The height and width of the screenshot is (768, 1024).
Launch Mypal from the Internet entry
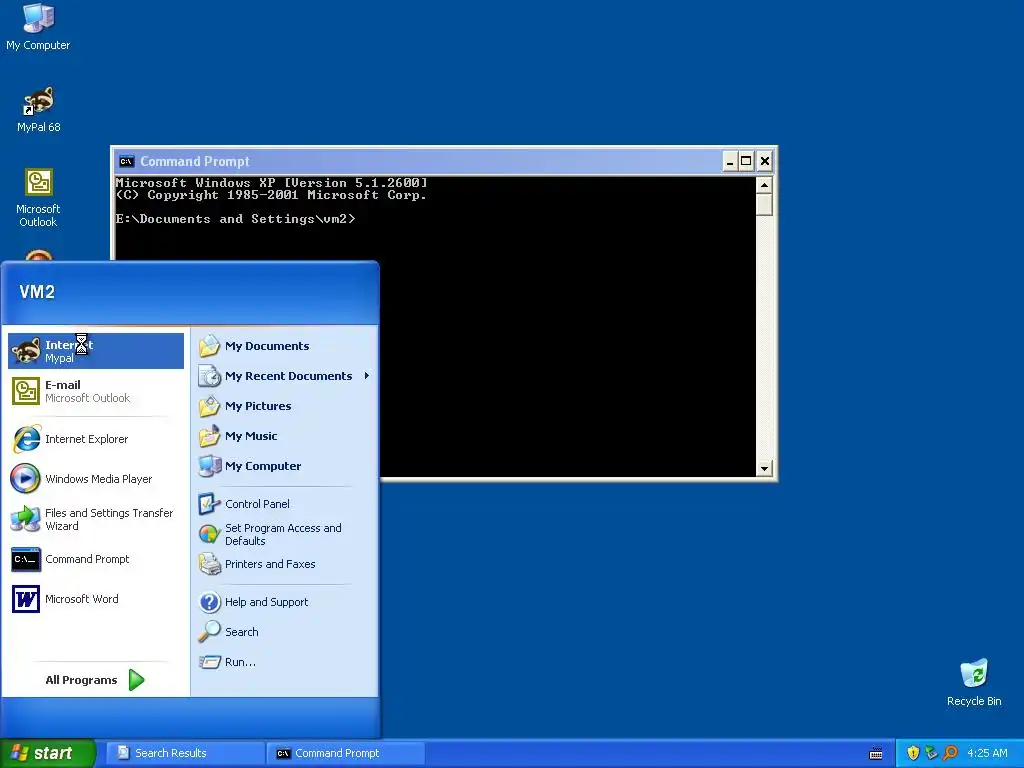(96, 351)
